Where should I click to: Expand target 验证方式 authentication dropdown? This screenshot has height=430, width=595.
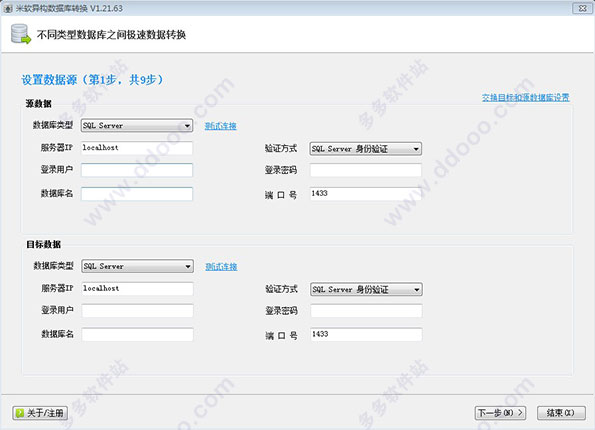pyautogui.click(x=366, y=290)
